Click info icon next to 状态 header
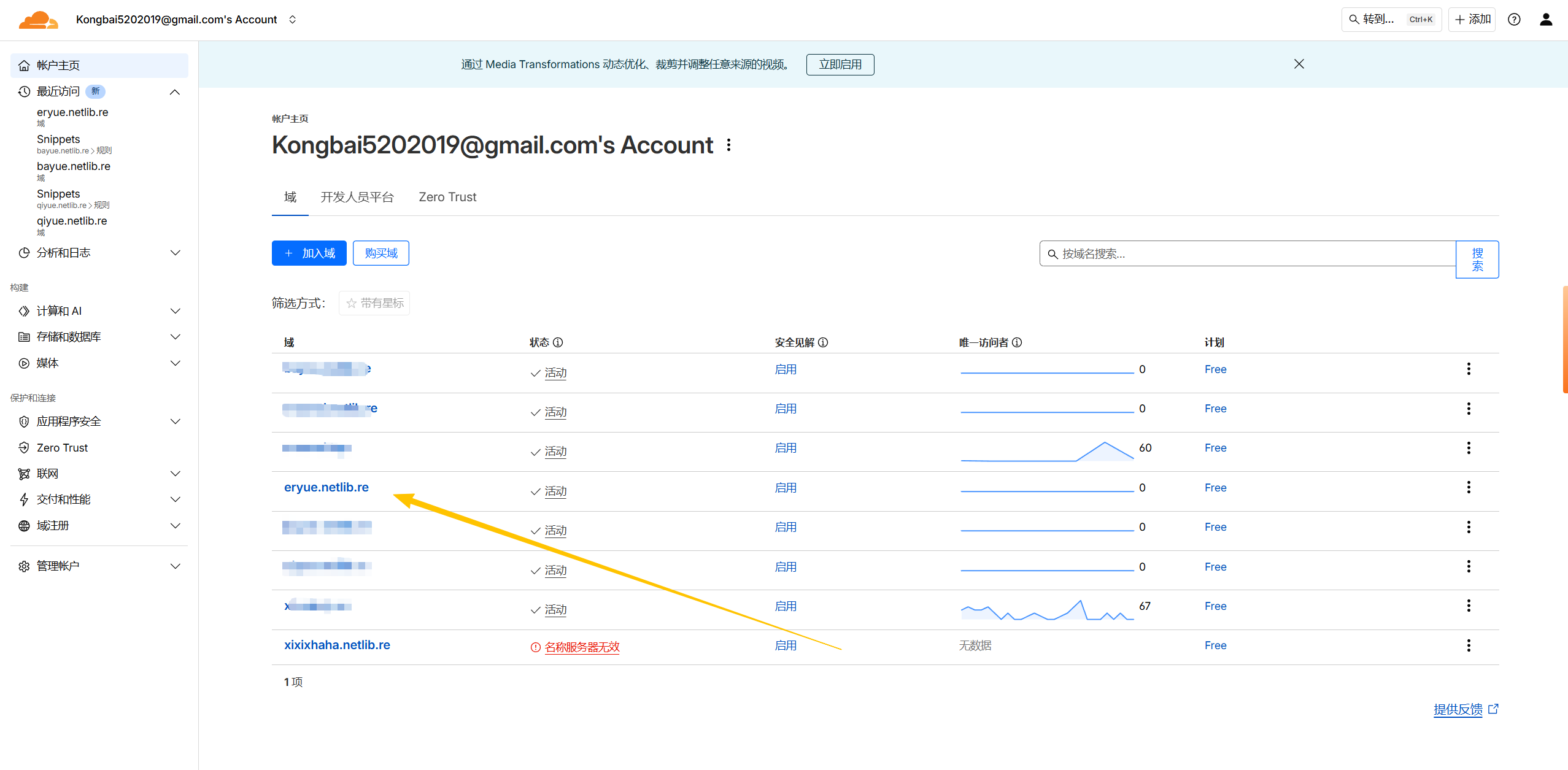The width and height of the screenshot is (1568, 770). point(558,342)
